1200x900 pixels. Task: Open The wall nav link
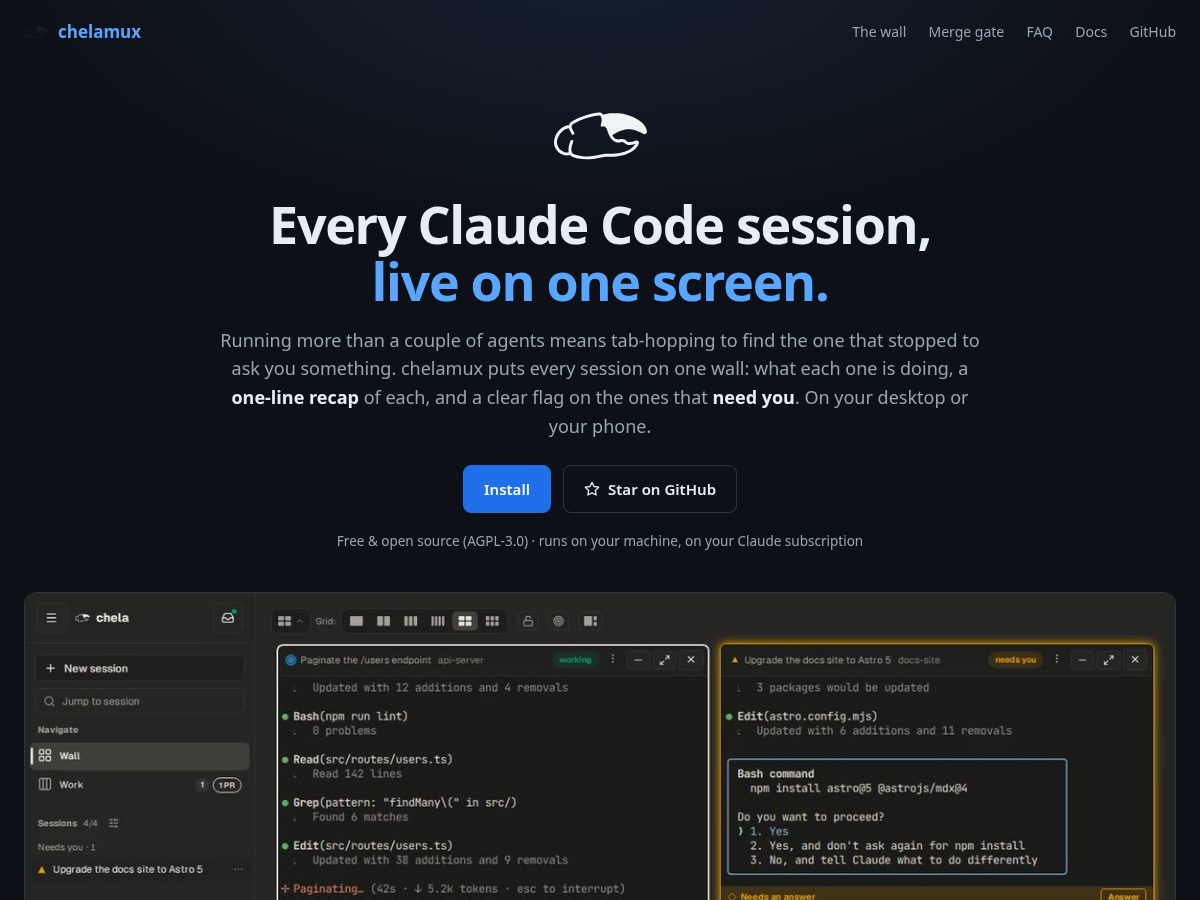pyautogui.click(x=879, y=32)
